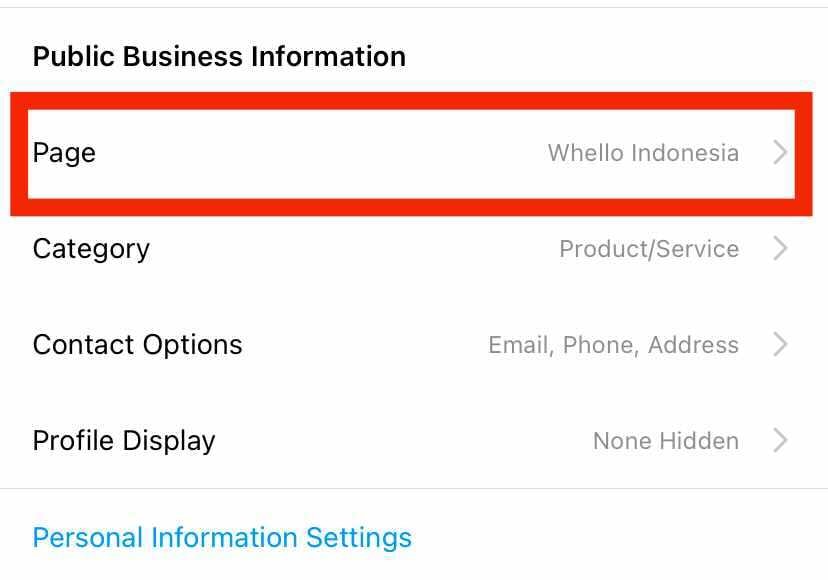Click the arrow beside Email, Phone, Address

click(x=781, y=345)
